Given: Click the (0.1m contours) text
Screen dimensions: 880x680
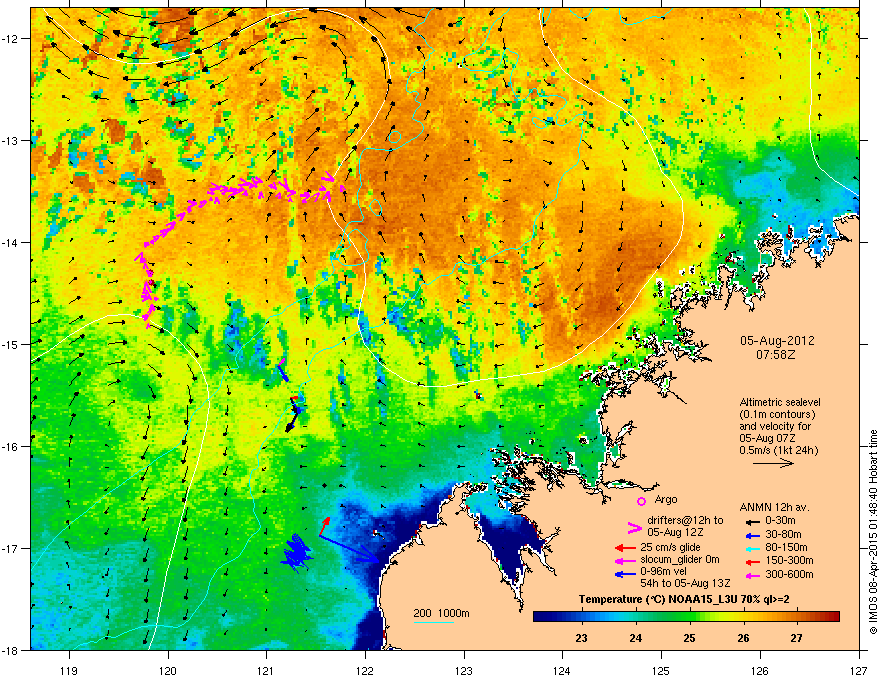Looking at the screenshot, I should coord(777,415).
